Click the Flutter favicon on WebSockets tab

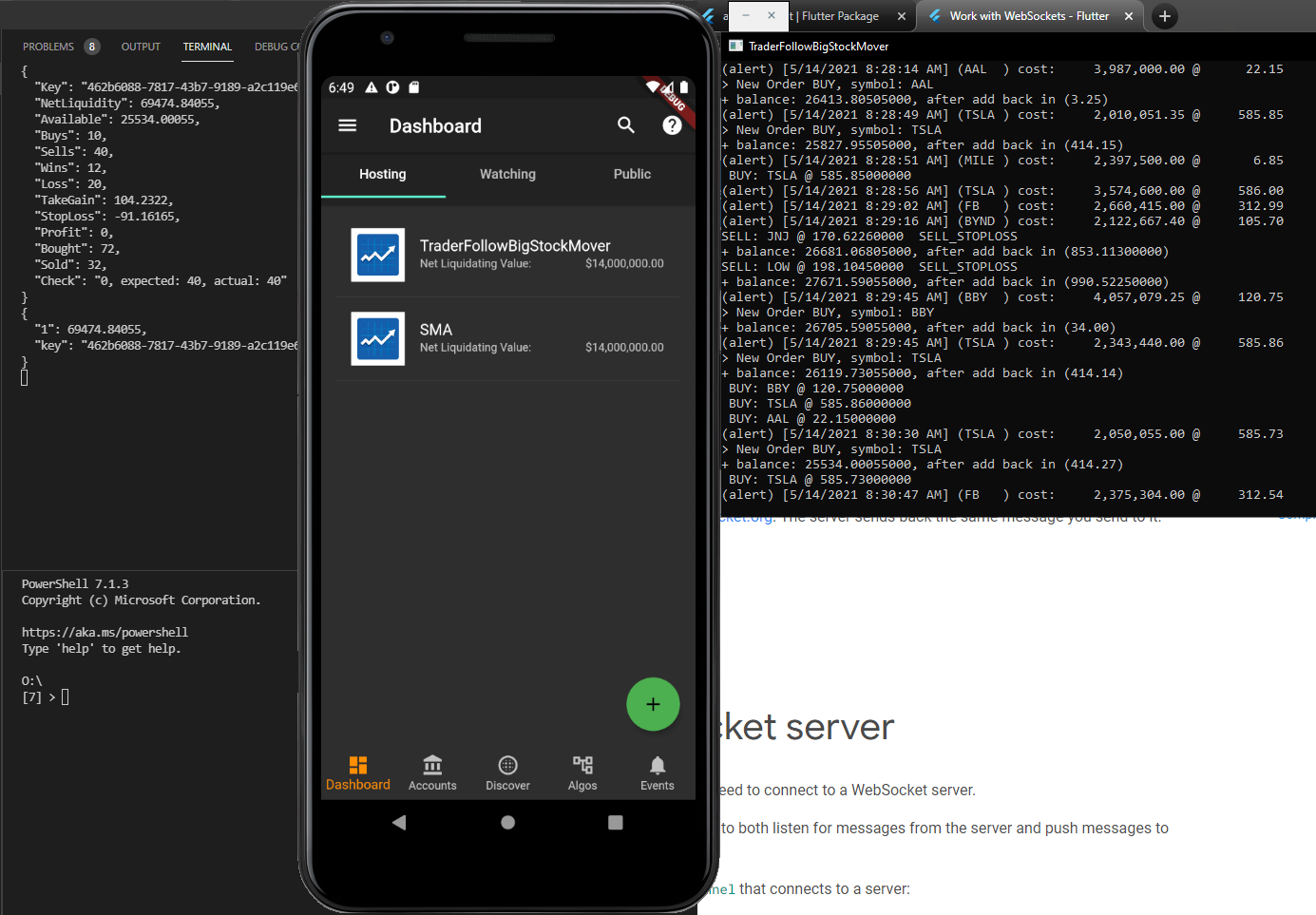click(935, 16)
